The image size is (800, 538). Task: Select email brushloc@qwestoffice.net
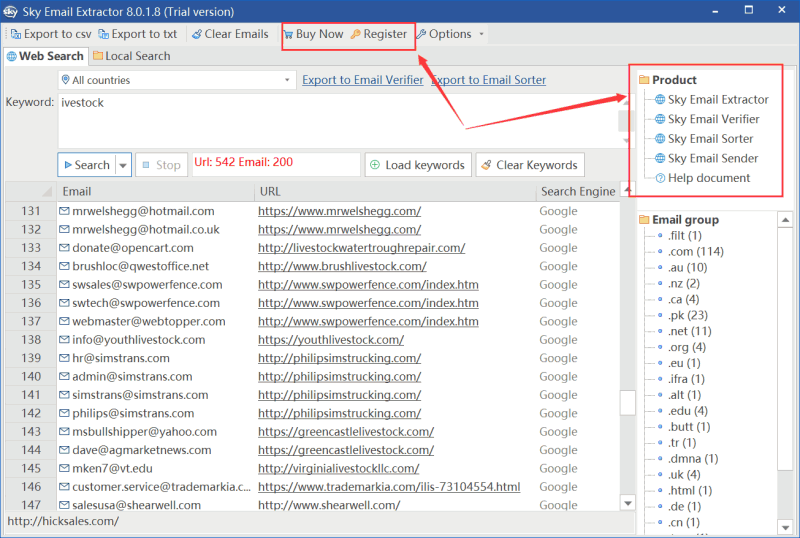pyautogui.click(x=140, y=266)
